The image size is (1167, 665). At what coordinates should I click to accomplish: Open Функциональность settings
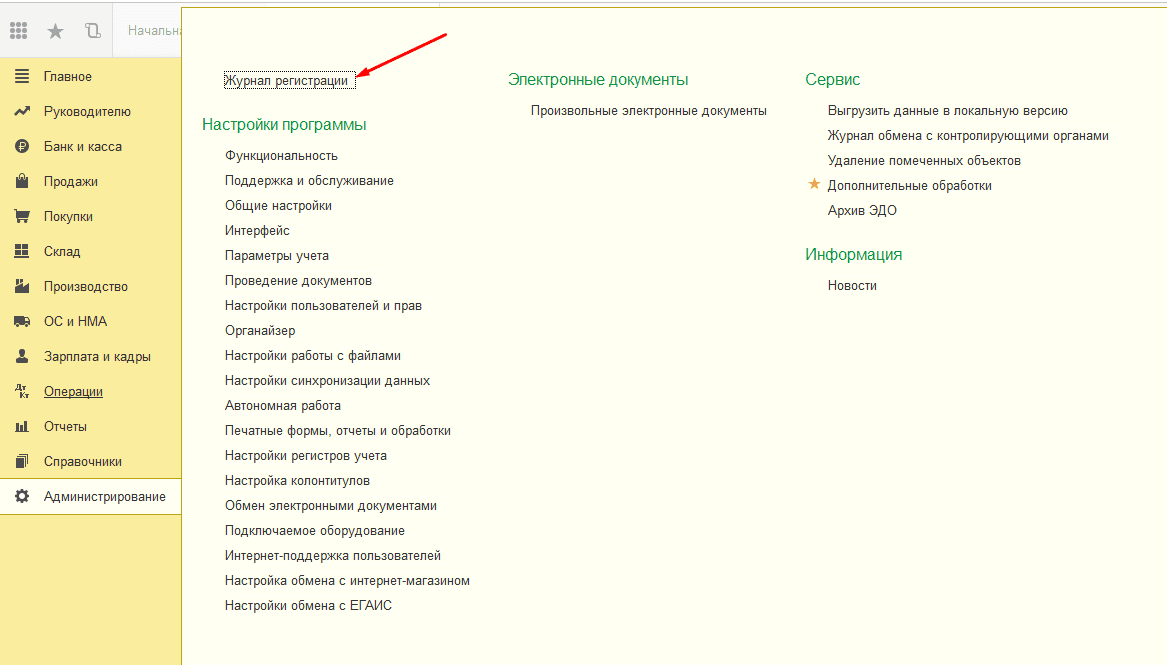coord(281,156)
